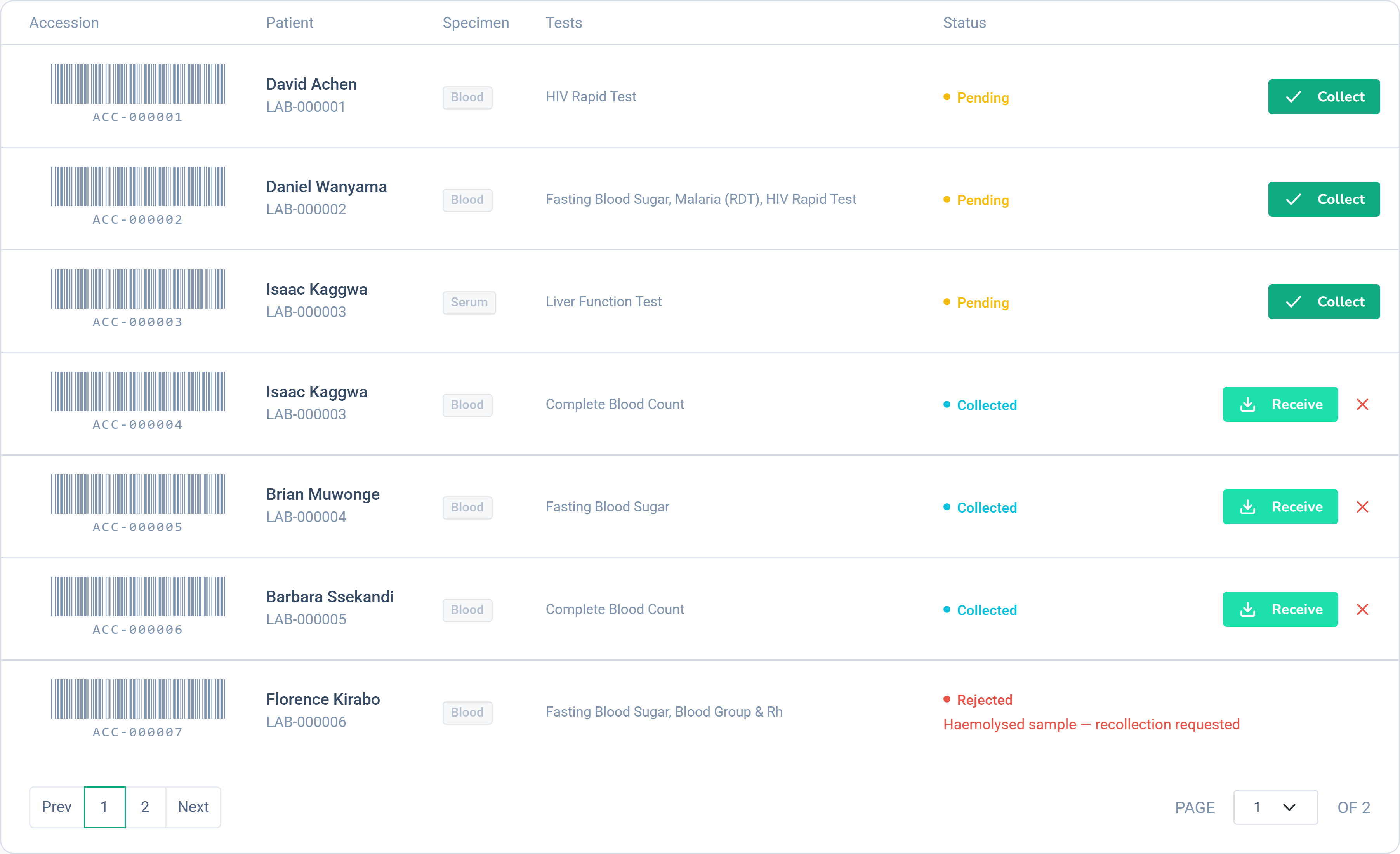Image resolution: width=1400 pixels, height=854 pixels.
Task: Click 'Haemolysed sample — recollection requested' note
Action: point(1091,724)
